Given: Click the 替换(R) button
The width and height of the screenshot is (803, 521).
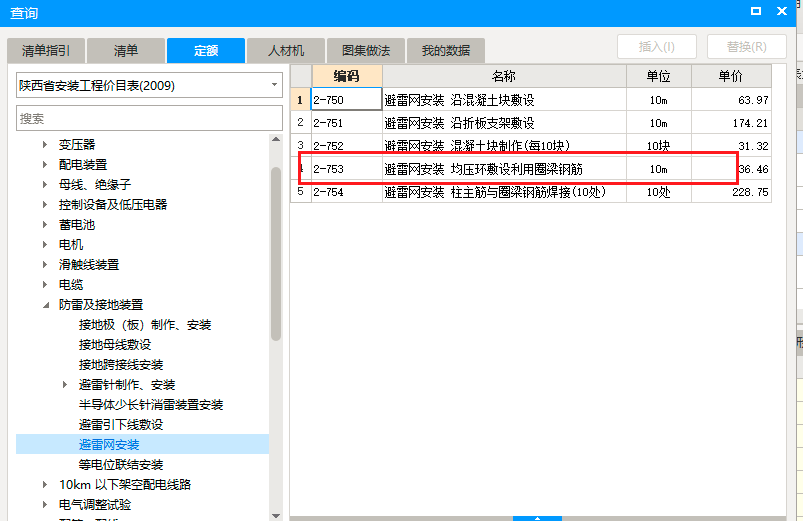Looking at the screenshot, I should pos(747,47).
